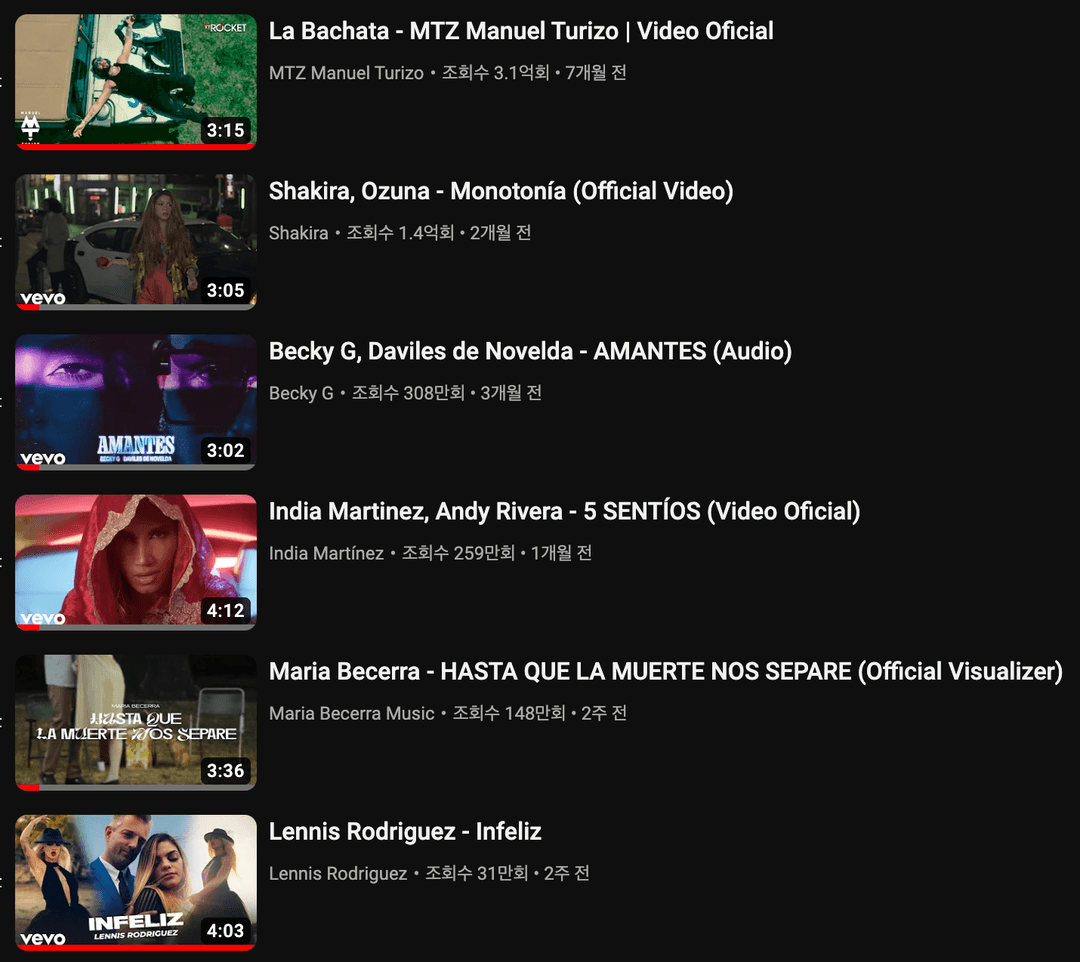Click title Becky G, Daviles de Novelda - AMANTES
The height and width of the screenshot is (962, 1080).
tap(530, 351)
